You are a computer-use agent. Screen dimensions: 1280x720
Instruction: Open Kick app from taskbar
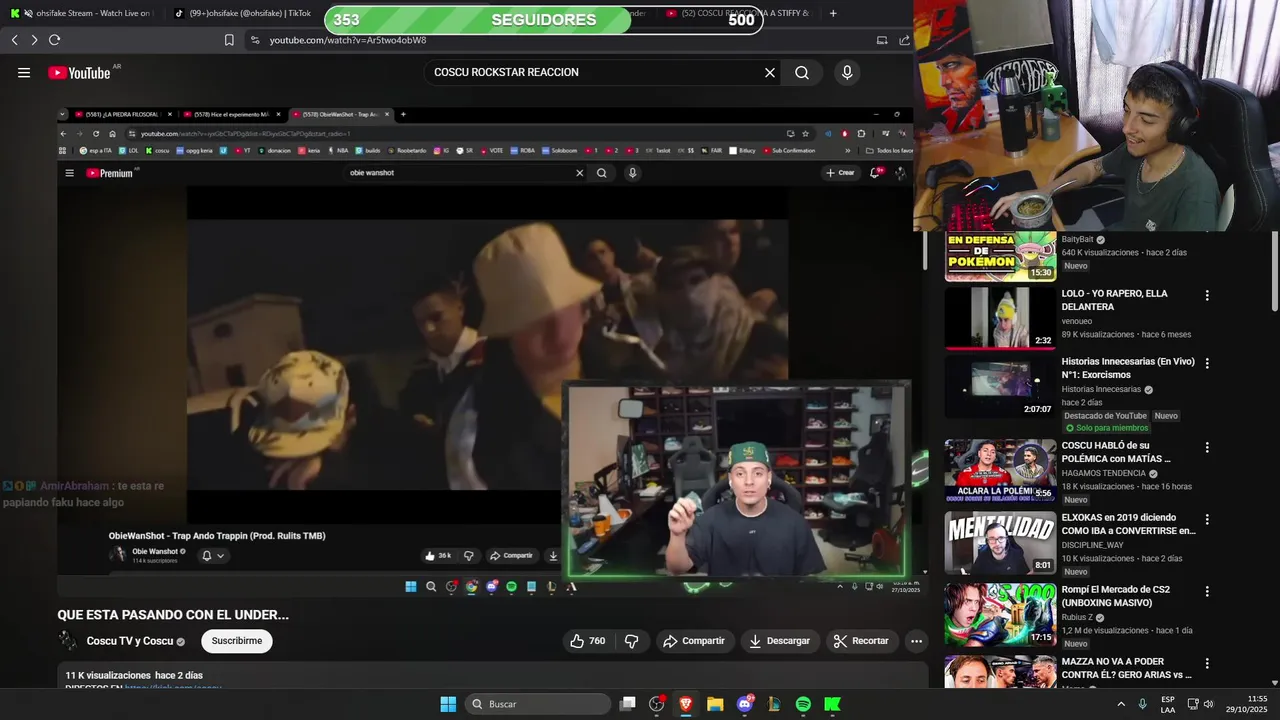[832, 704]
